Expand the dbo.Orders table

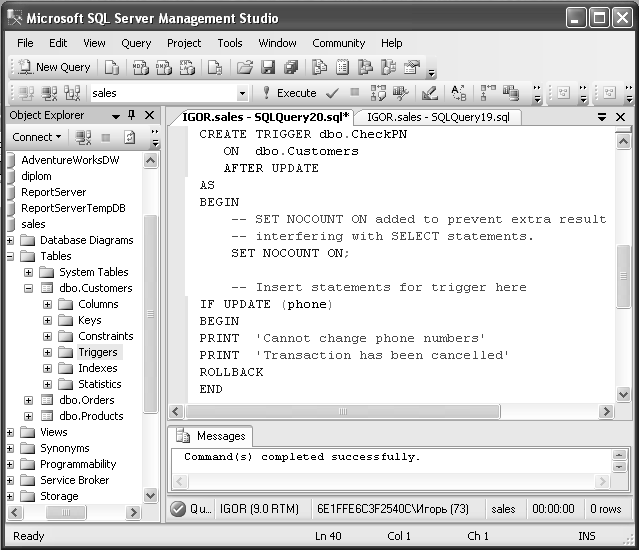[28, 400]
